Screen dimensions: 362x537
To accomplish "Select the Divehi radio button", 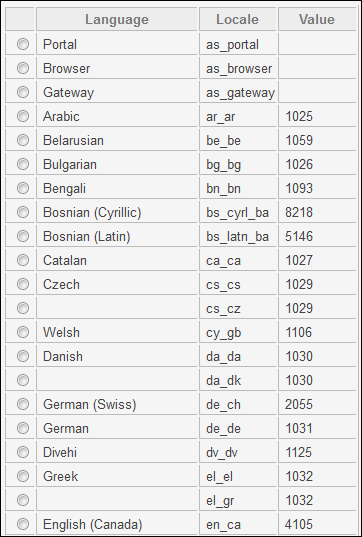I will [x=23, y=452].
